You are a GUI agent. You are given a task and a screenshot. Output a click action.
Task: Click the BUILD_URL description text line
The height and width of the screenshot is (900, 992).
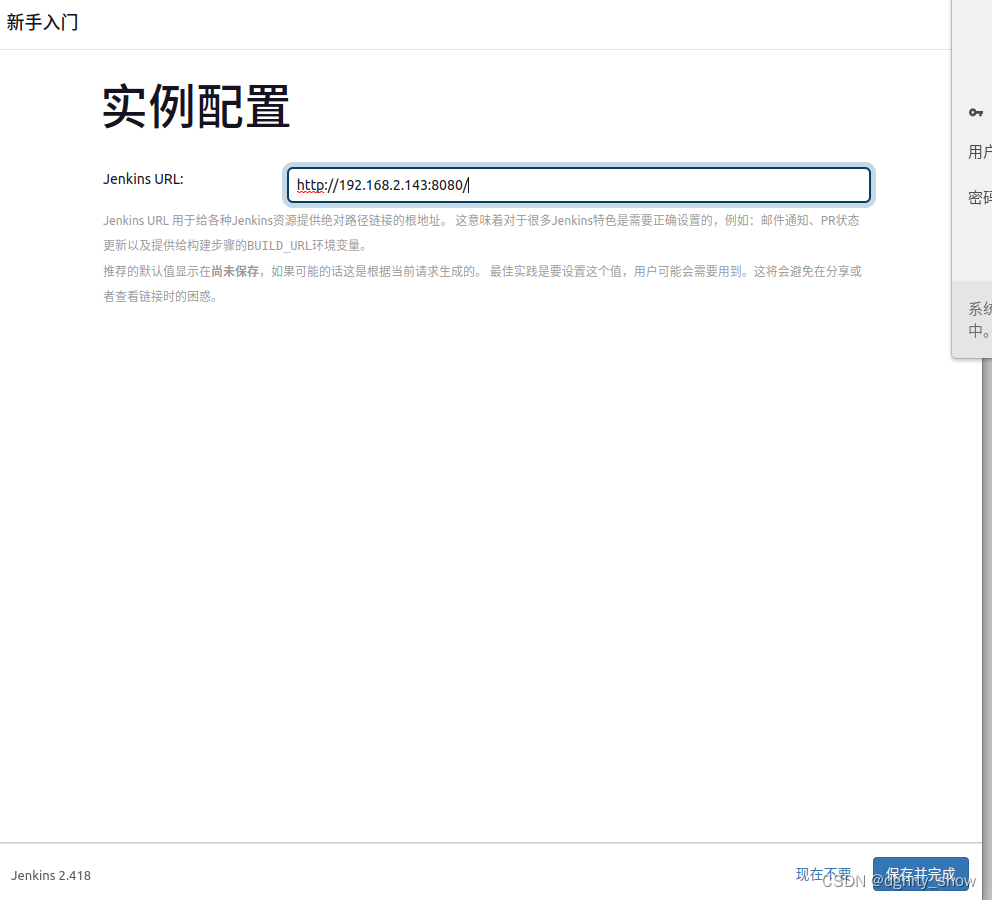click(235, 245)
